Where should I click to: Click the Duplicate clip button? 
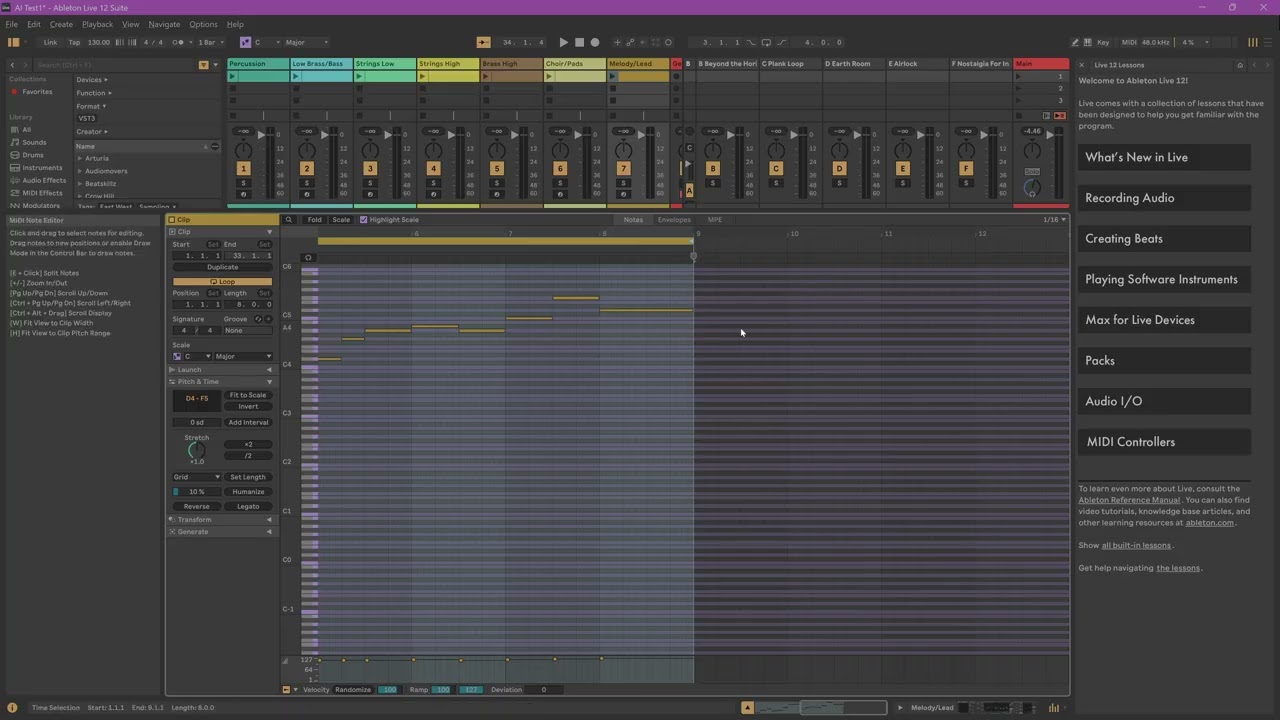click(222, 267)
